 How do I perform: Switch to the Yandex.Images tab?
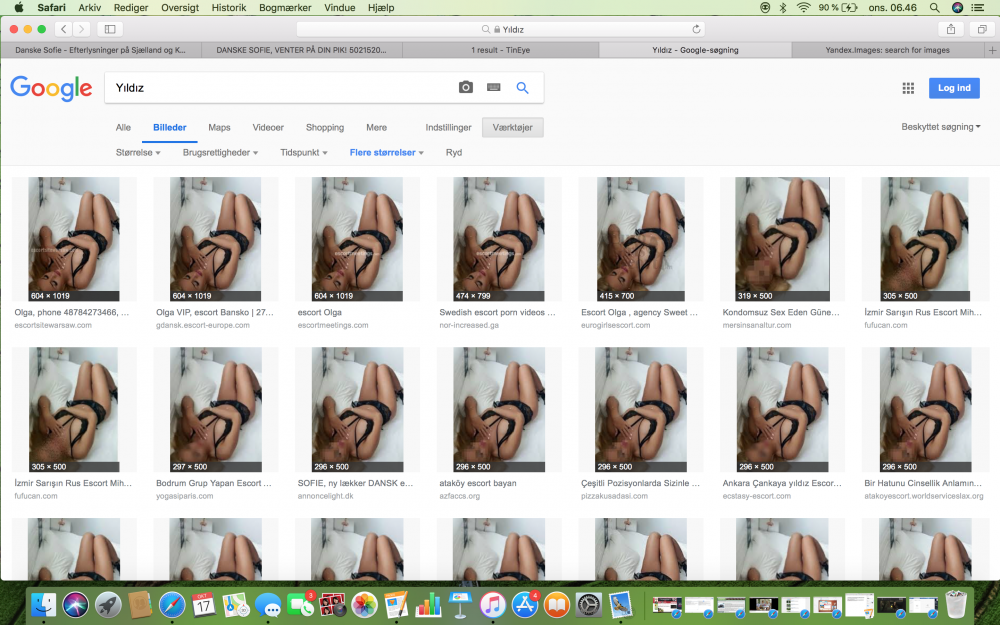click(887, 50)
